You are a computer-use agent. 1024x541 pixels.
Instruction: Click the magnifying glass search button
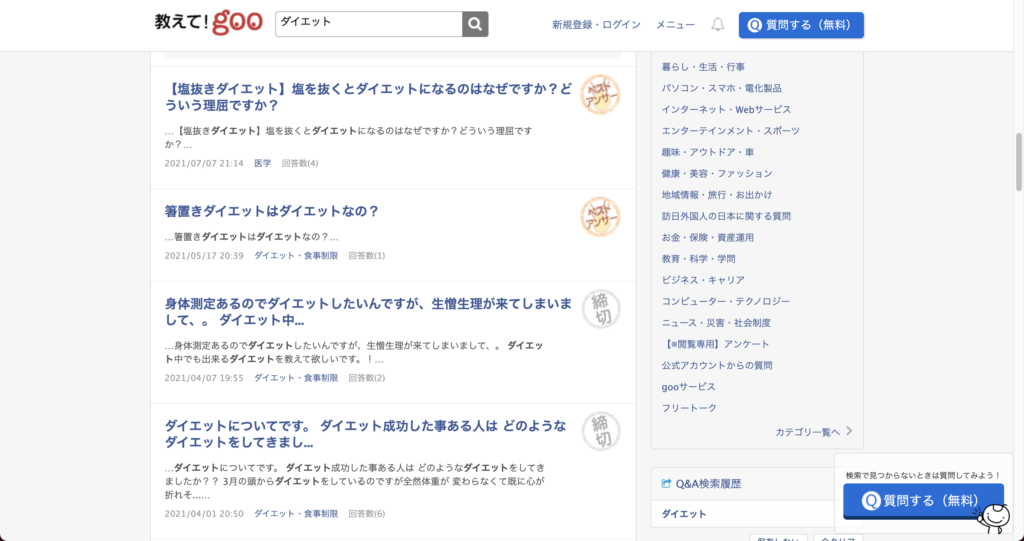[475, 24]
